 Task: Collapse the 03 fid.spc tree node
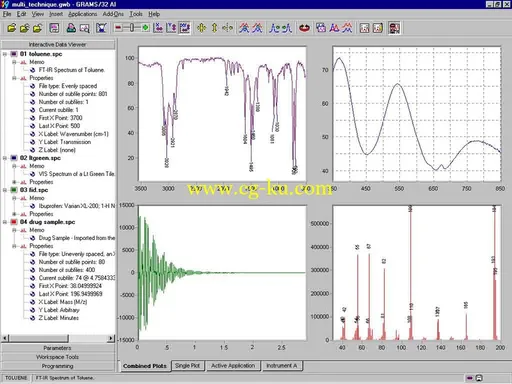tap(5, 190)
